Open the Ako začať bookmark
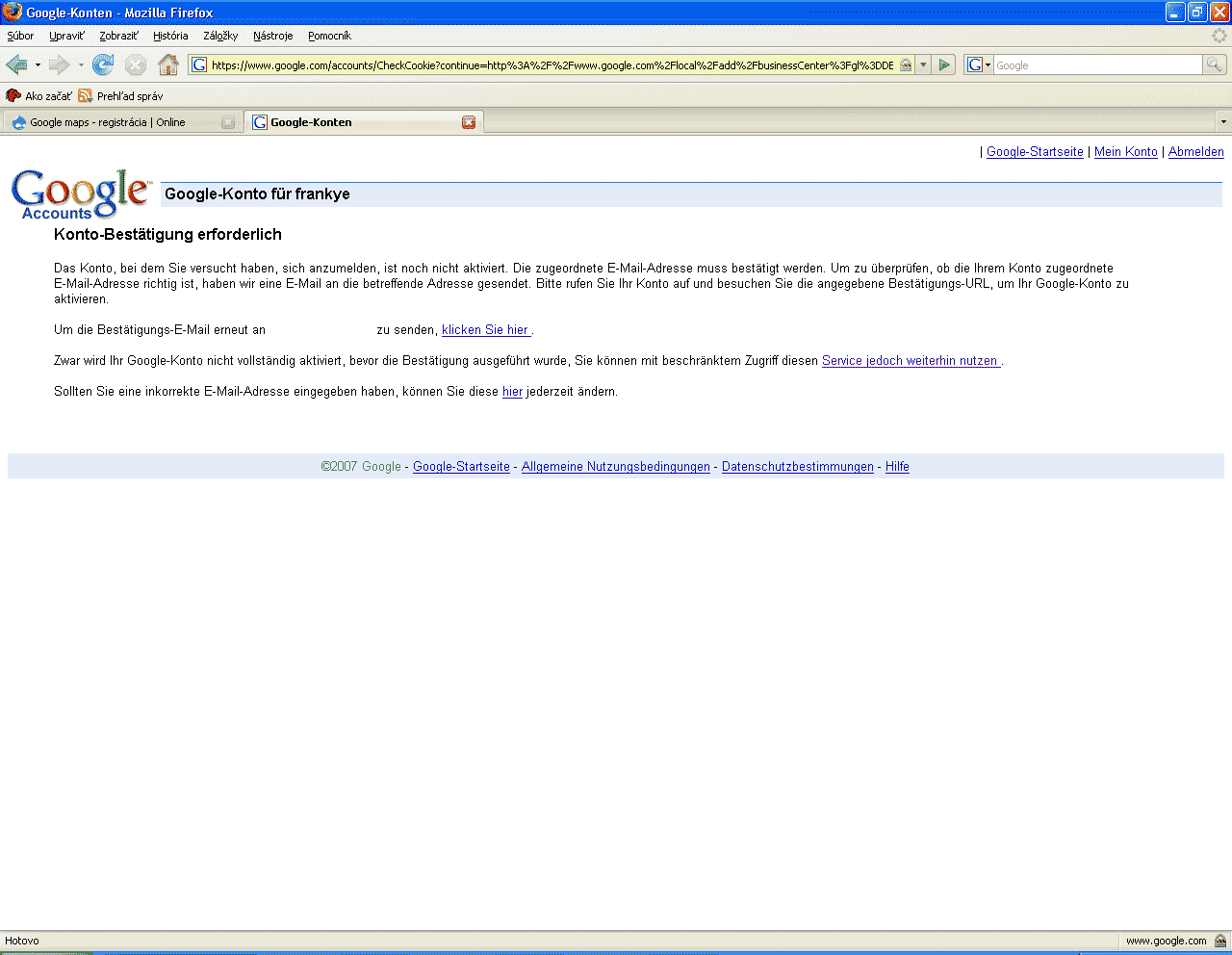This screenshot has width=1232, height=955. pos(38,95)
